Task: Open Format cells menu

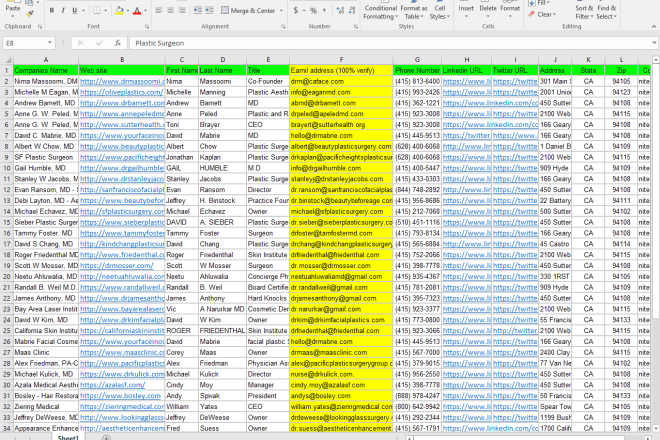Action: point(510,10)
